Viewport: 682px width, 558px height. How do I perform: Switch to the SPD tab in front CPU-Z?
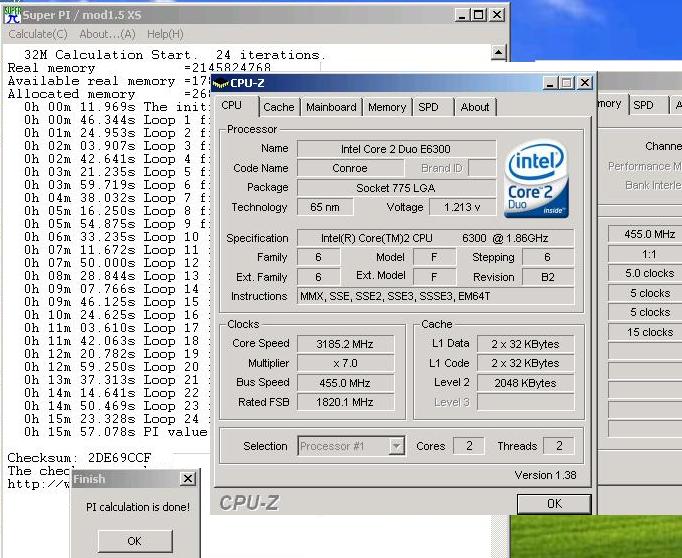tap(428, 107)
